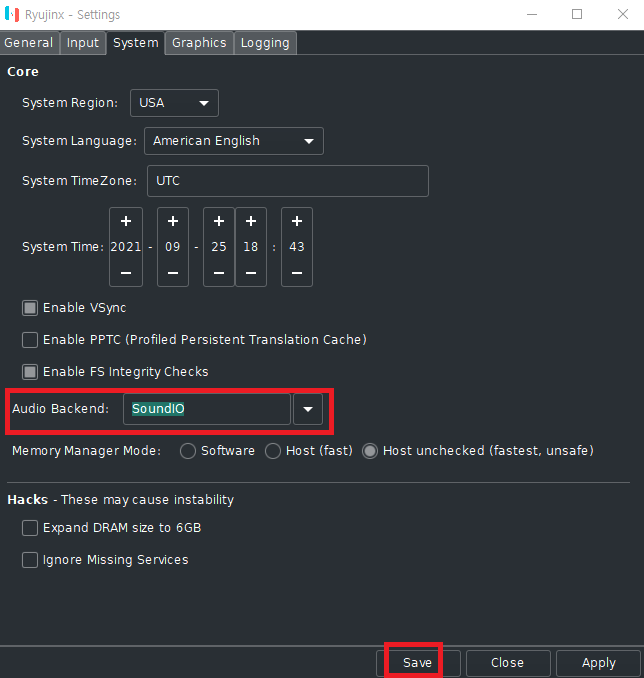
Task: Click the System TimeZone input field
Action: (288, 181)
